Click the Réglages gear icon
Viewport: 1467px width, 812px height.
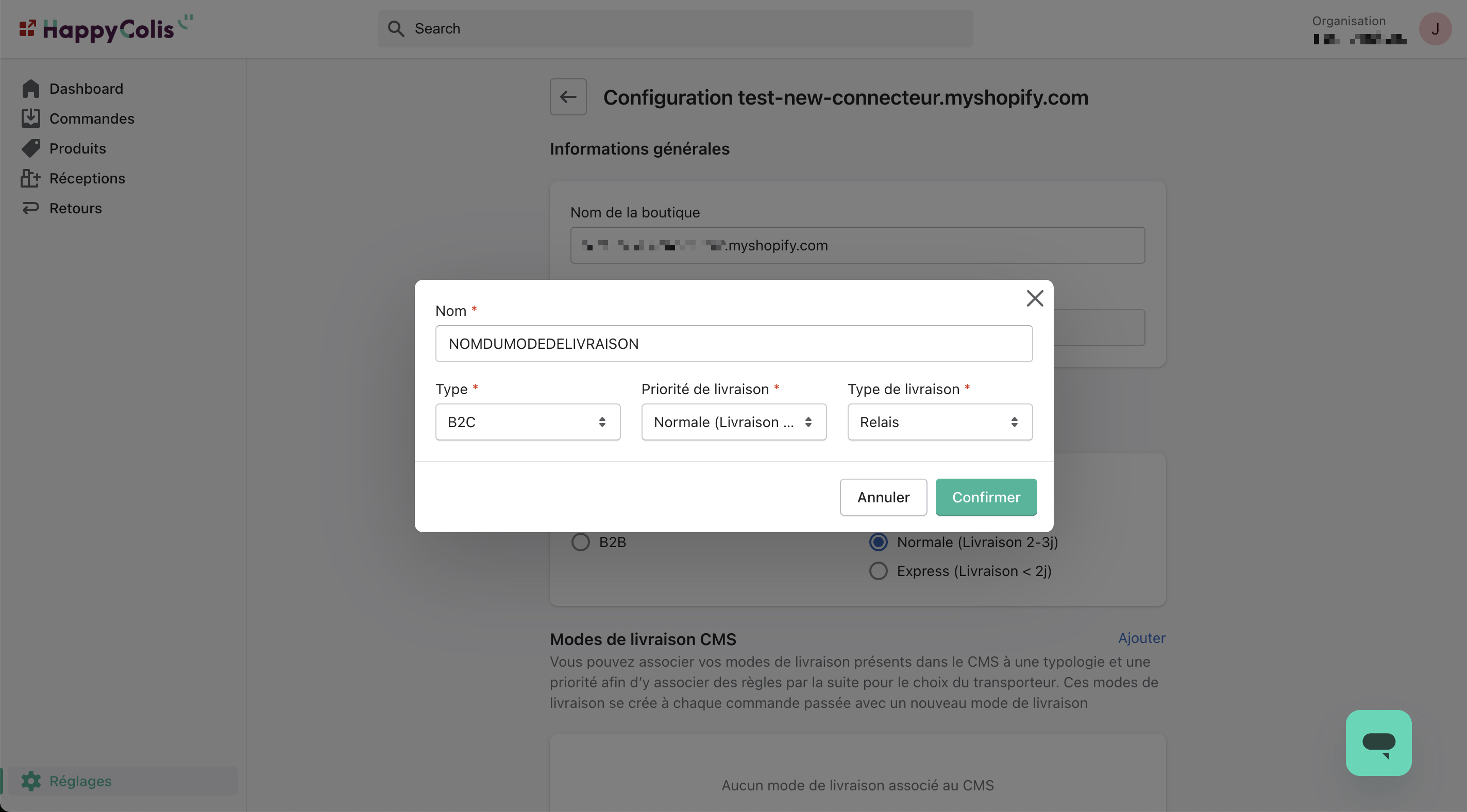click(31, 781)
